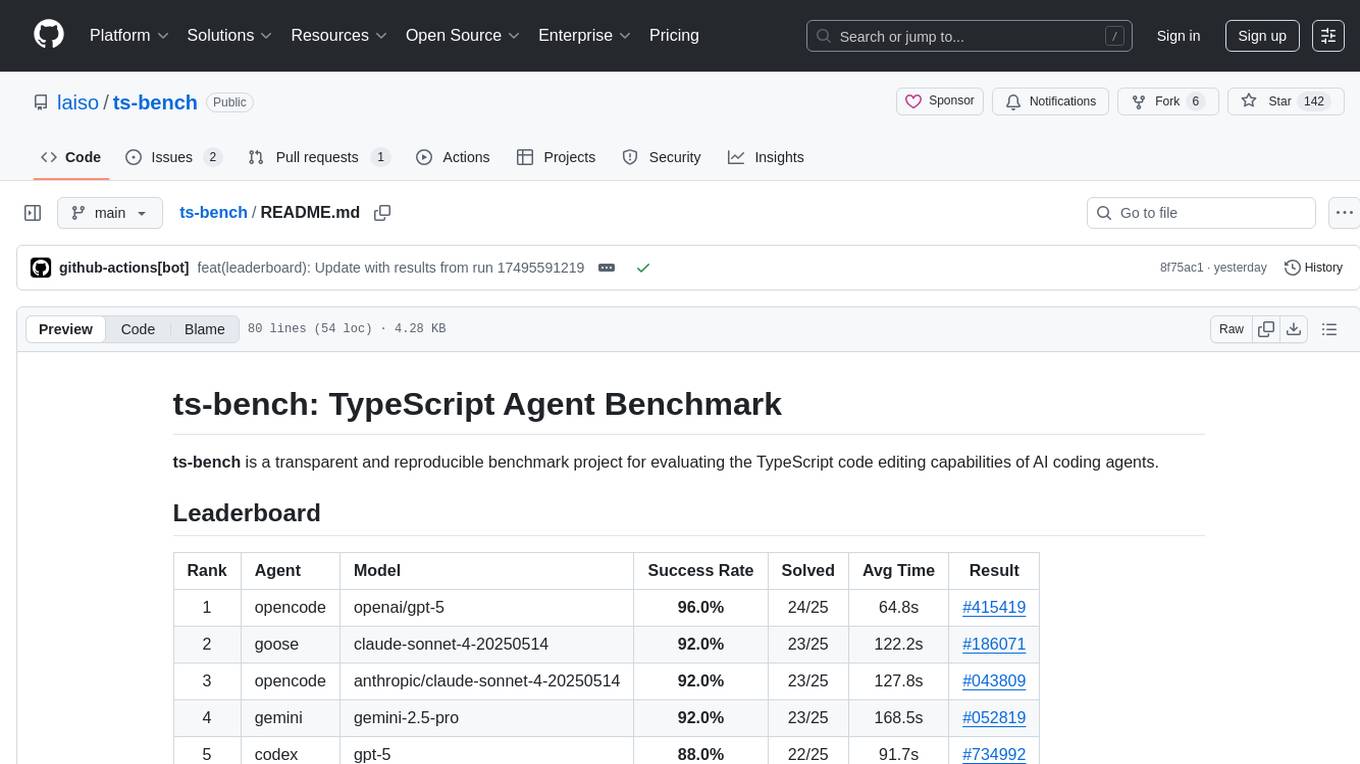Screen dimensions: 1360x764
Task: Open the leaderboard update commit message
Action: 391,268
